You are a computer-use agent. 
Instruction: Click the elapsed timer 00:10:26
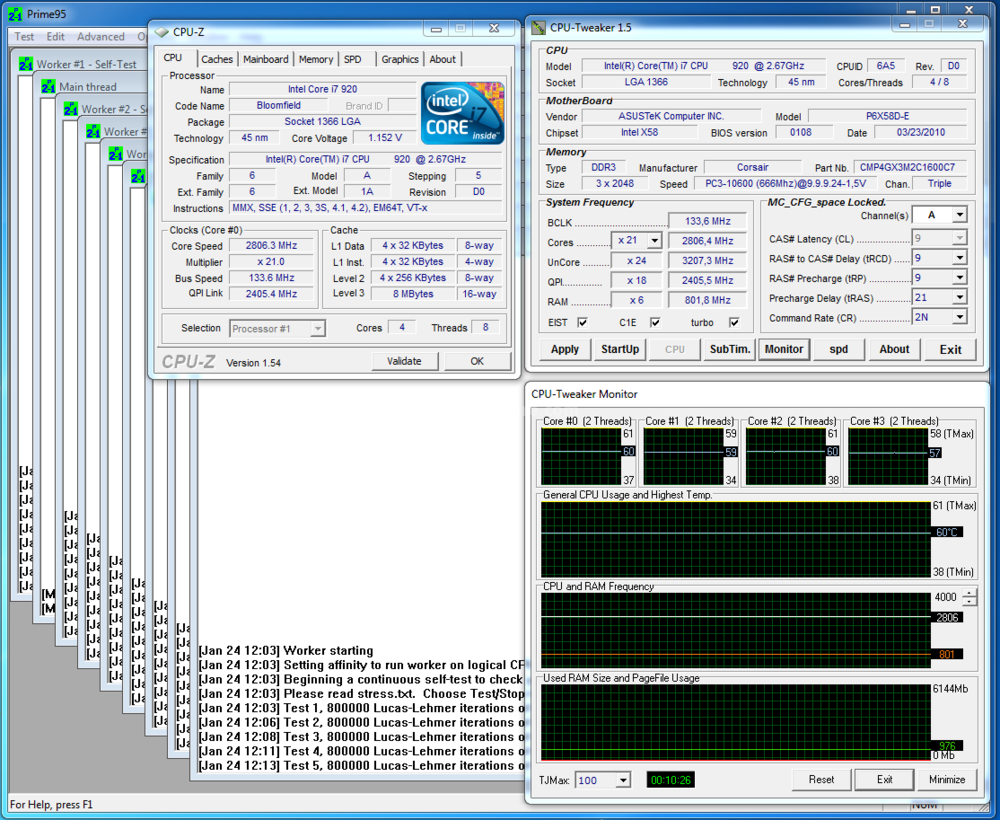point(670,780)
